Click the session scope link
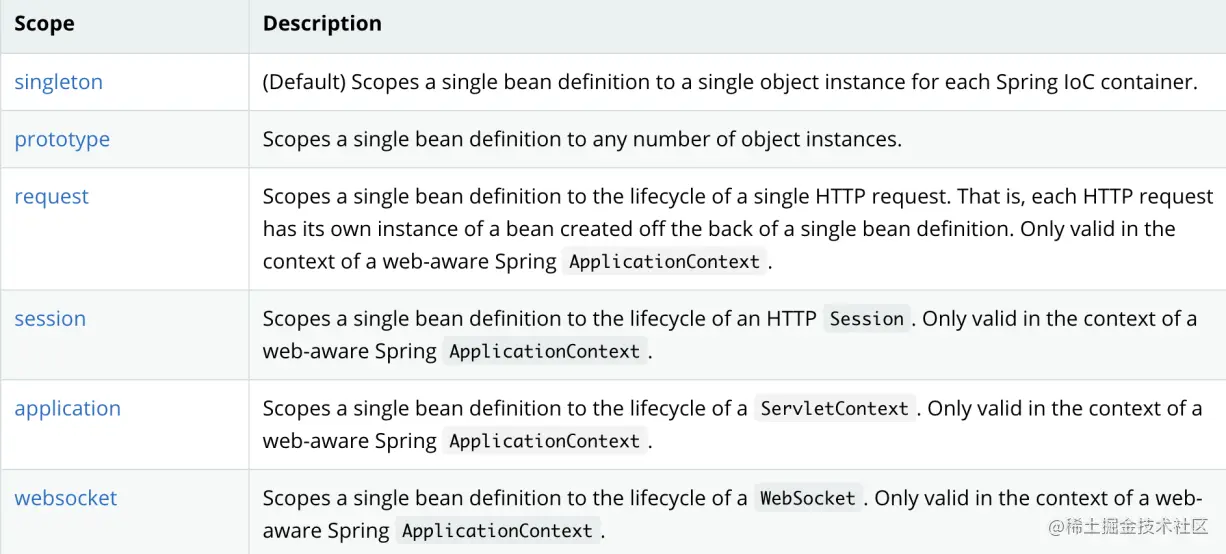This screenshot has width=1226, height=554. (50, 318)
